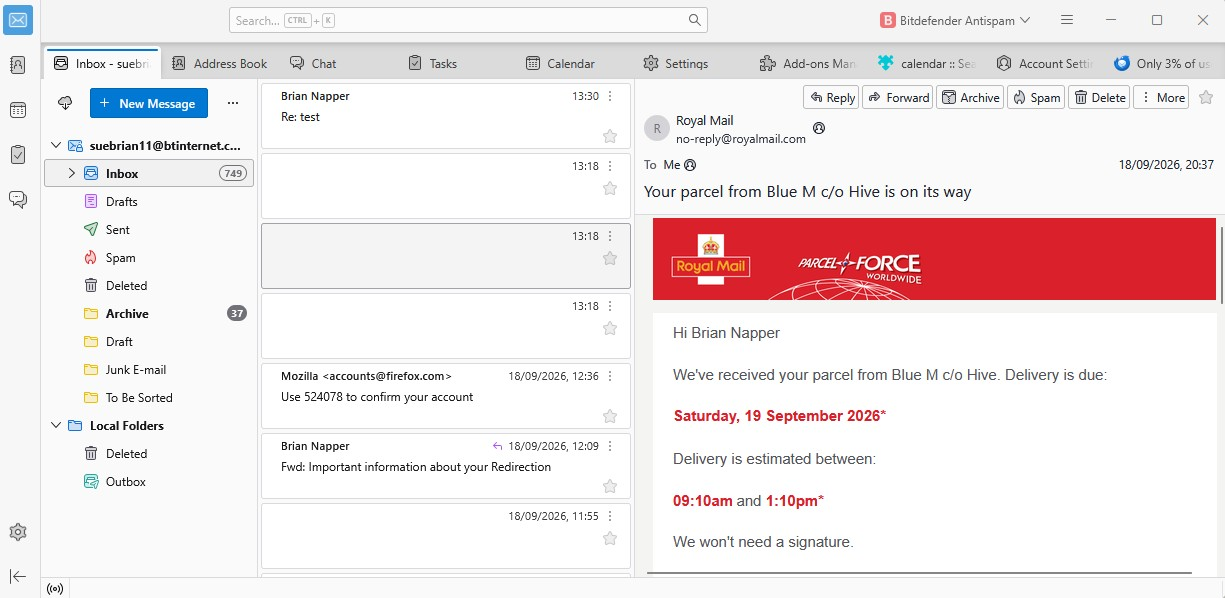This screenshot has height=598, width=1225.
Task: Expand the Inbox folder subtree
Action: (x=71, y=173)
